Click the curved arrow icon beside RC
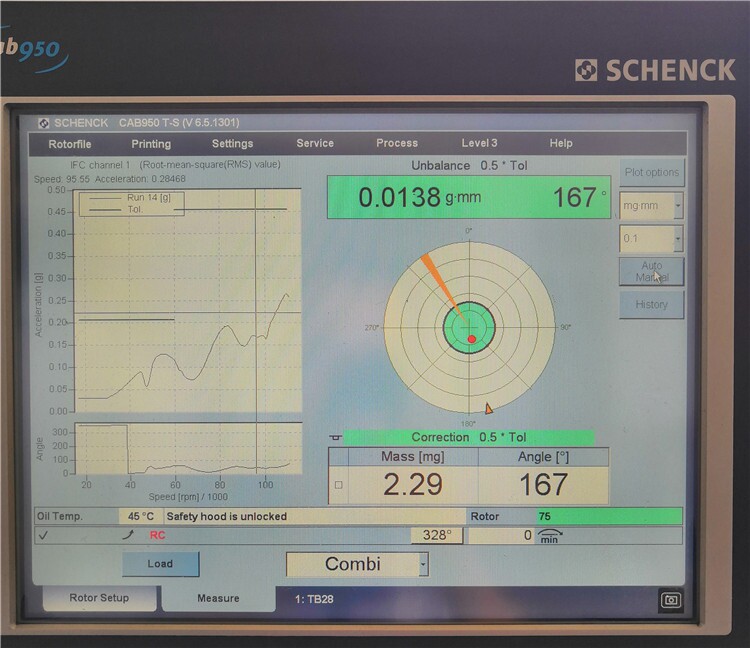The image size is (750, 648). [128, 535]
